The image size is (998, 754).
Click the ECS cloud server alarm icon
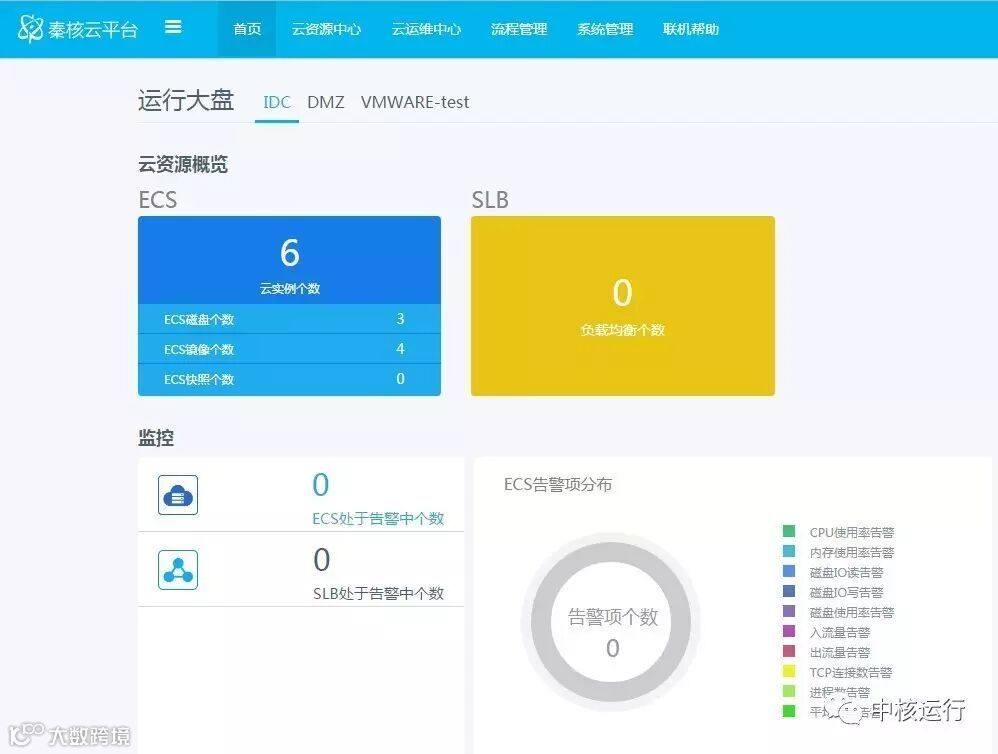pos(178,494)
